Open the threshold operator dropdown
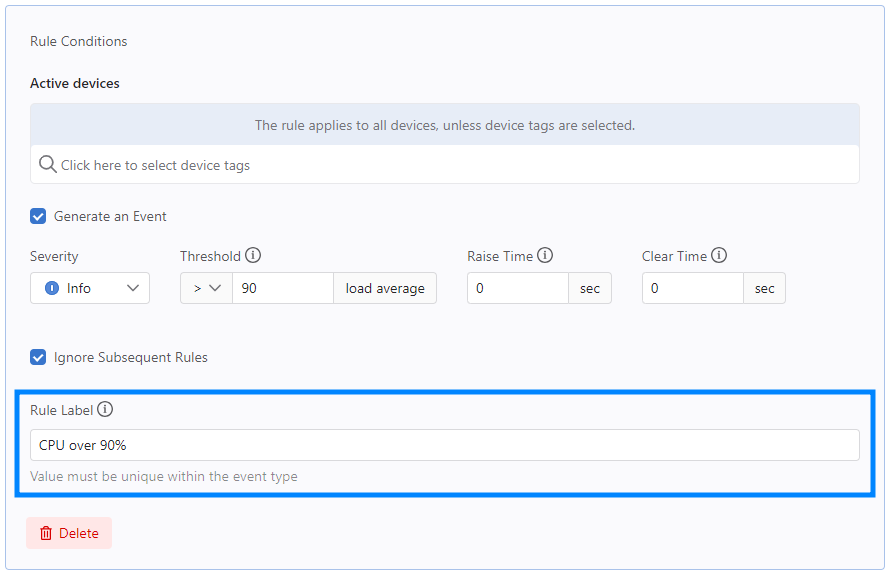 pos(206,288)
